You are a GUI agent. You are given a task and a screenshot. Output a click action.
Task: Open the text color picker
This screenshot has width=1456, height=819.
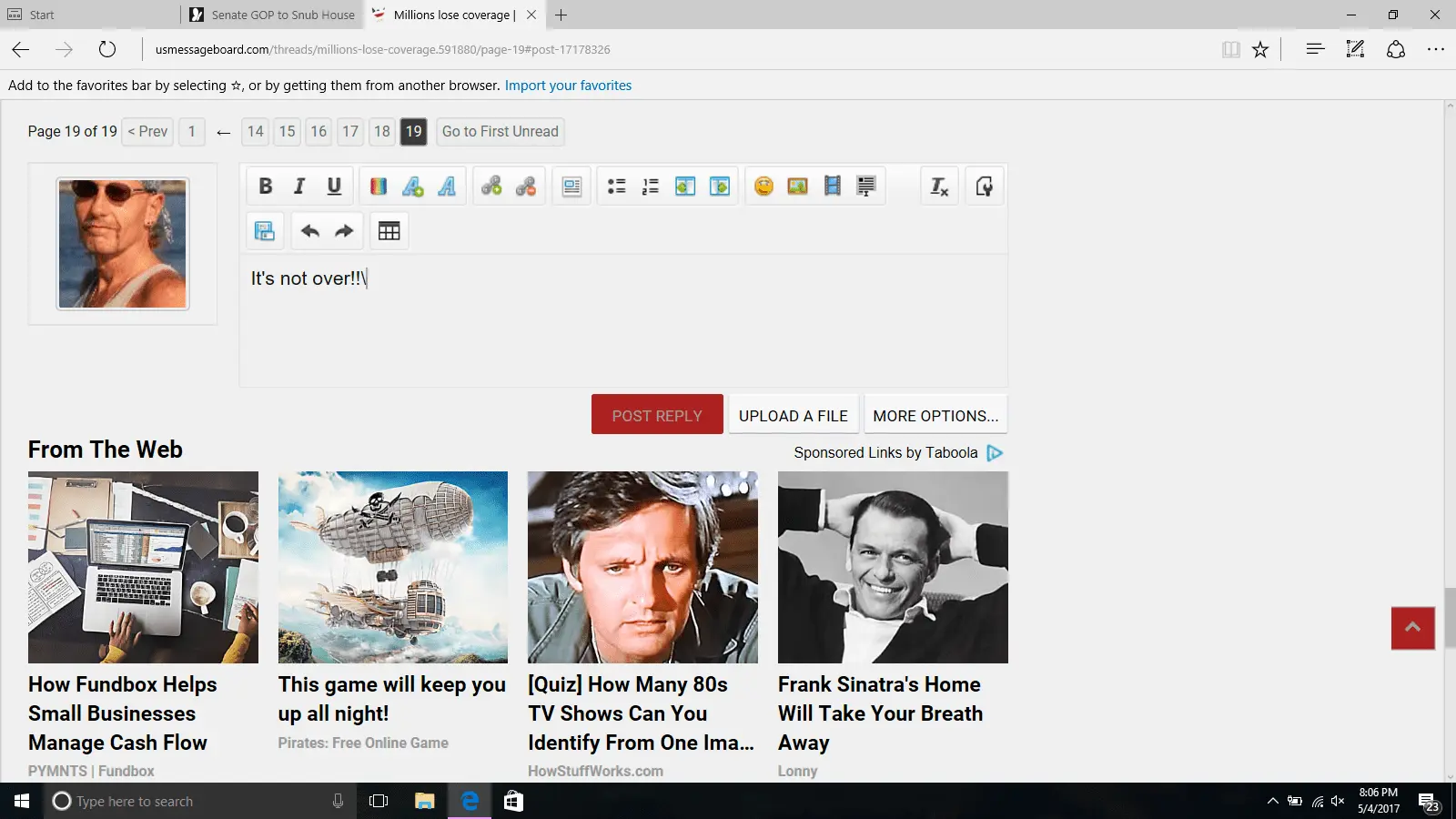coord(379,187)
